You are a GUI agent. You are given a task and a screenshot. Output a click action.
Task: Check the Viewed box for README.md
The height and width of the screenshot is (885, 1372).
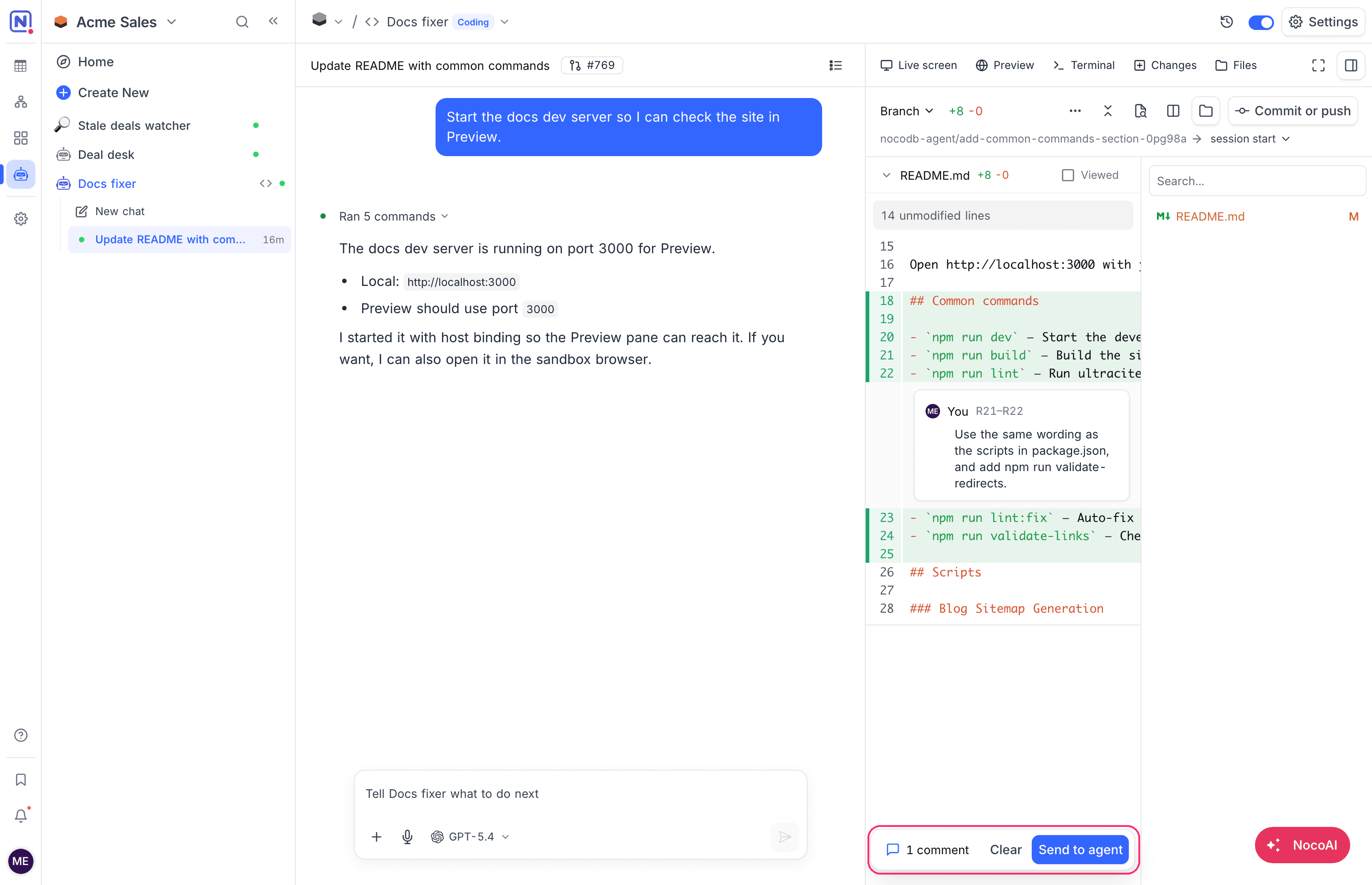[1068, 175]
